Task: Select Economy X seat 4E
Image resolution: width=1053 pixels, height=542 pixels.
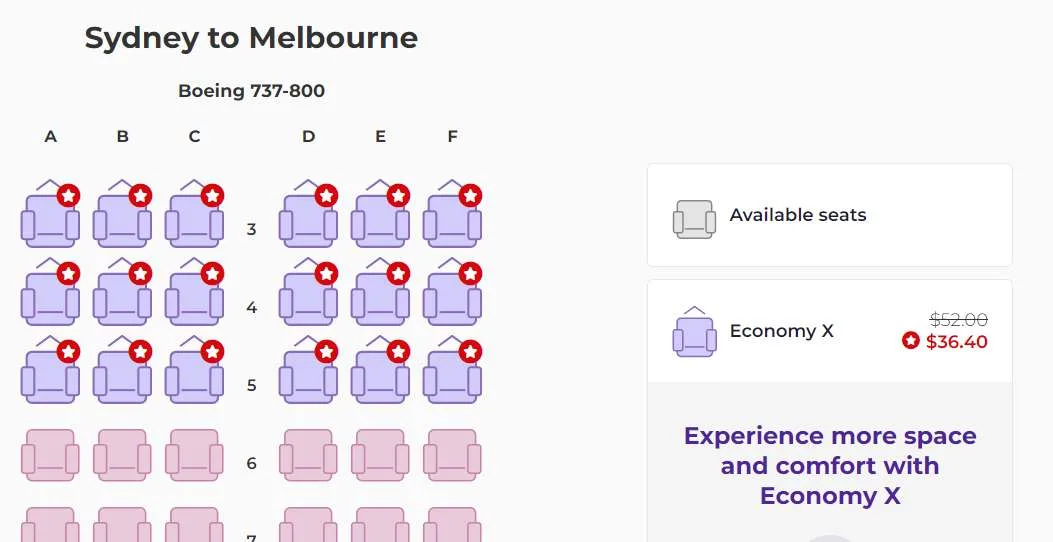Action: pos(380,300)
